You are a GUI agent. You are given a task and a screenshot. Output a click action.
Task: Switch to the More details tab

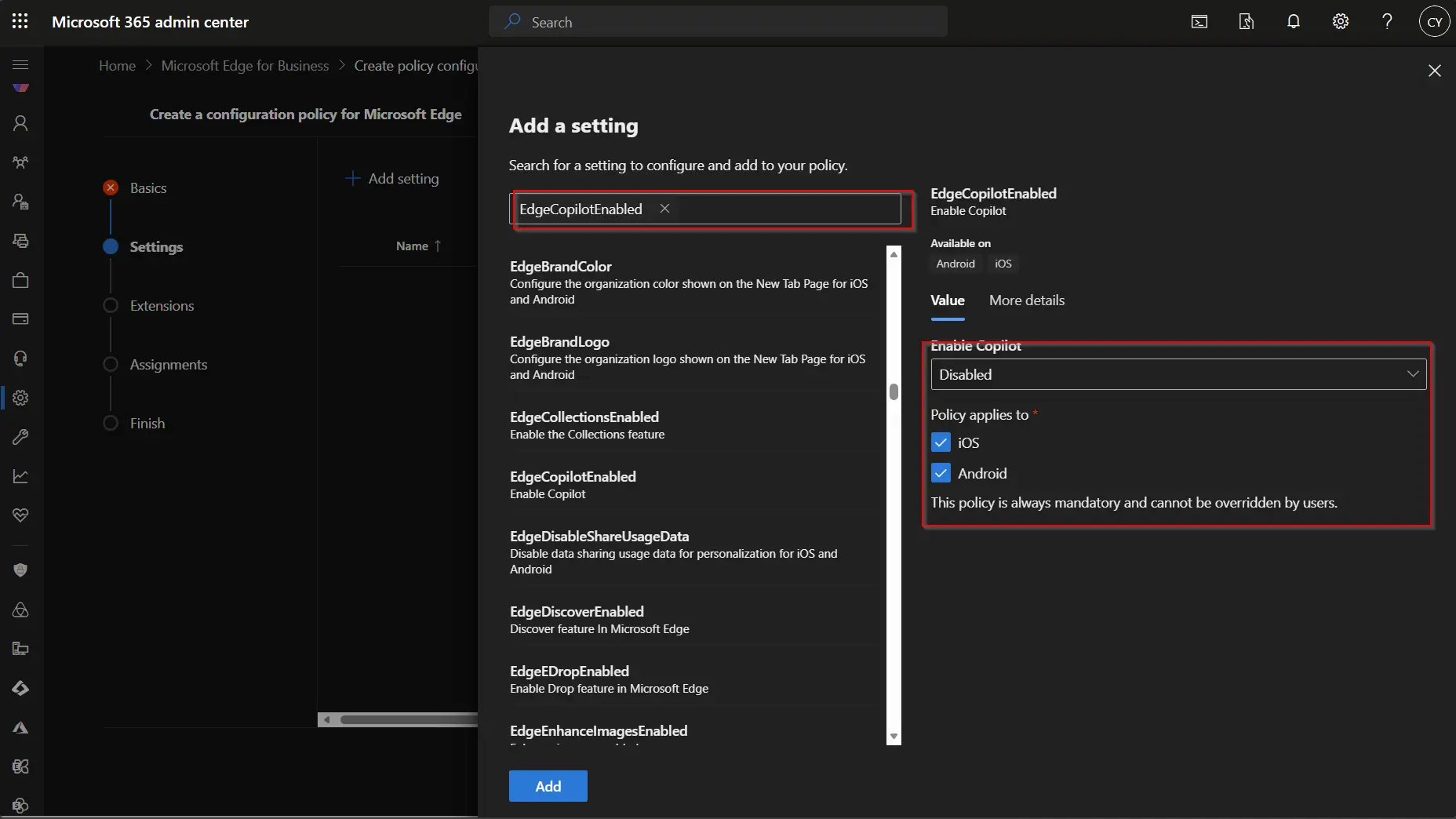coord(1026,300)
